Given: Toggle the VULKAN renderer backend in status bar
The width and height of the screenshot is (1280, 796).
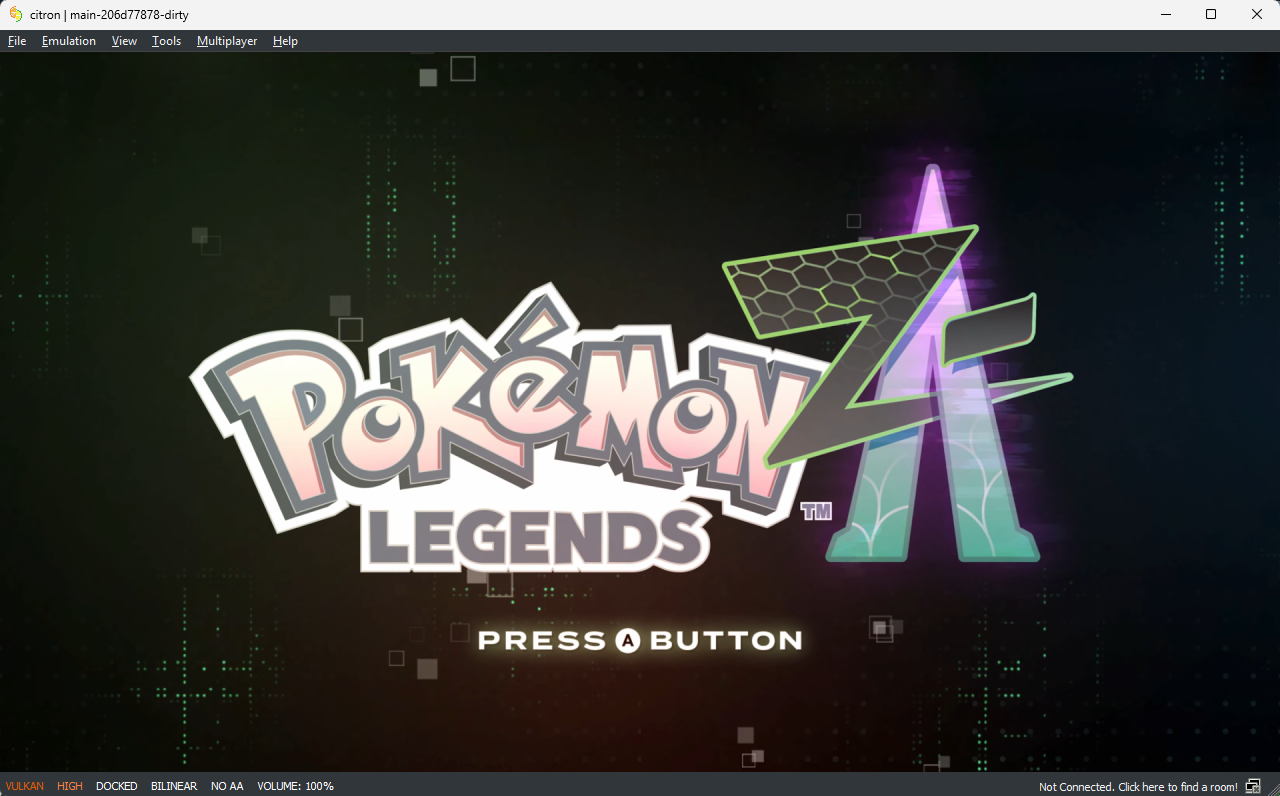Looking at the screenshot, I should click(25, 786).
